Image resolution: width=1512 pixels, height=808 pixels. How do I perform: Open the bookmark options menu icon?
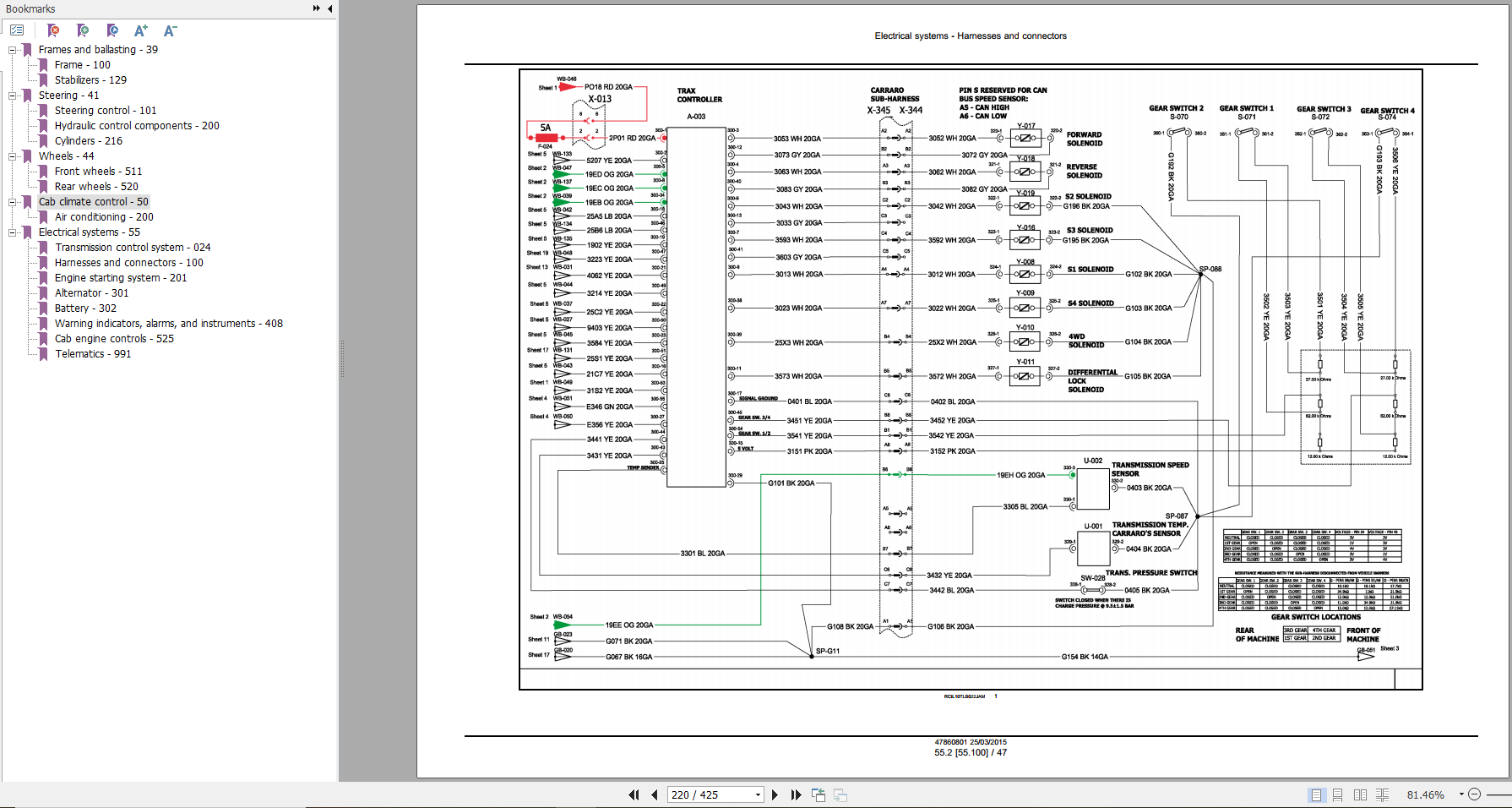coord(17,30)
